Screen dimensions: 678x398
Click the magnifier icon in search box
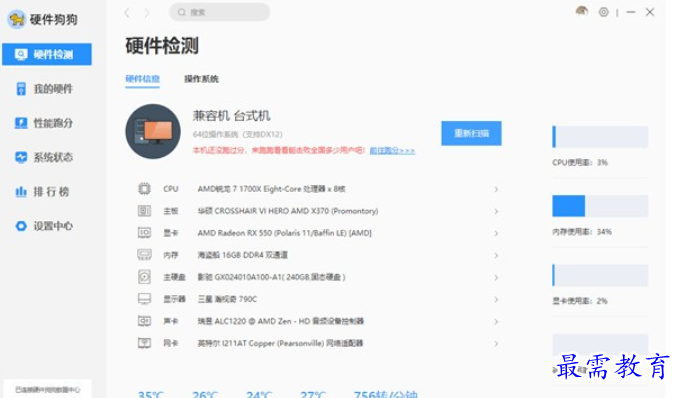click(182, 12)
